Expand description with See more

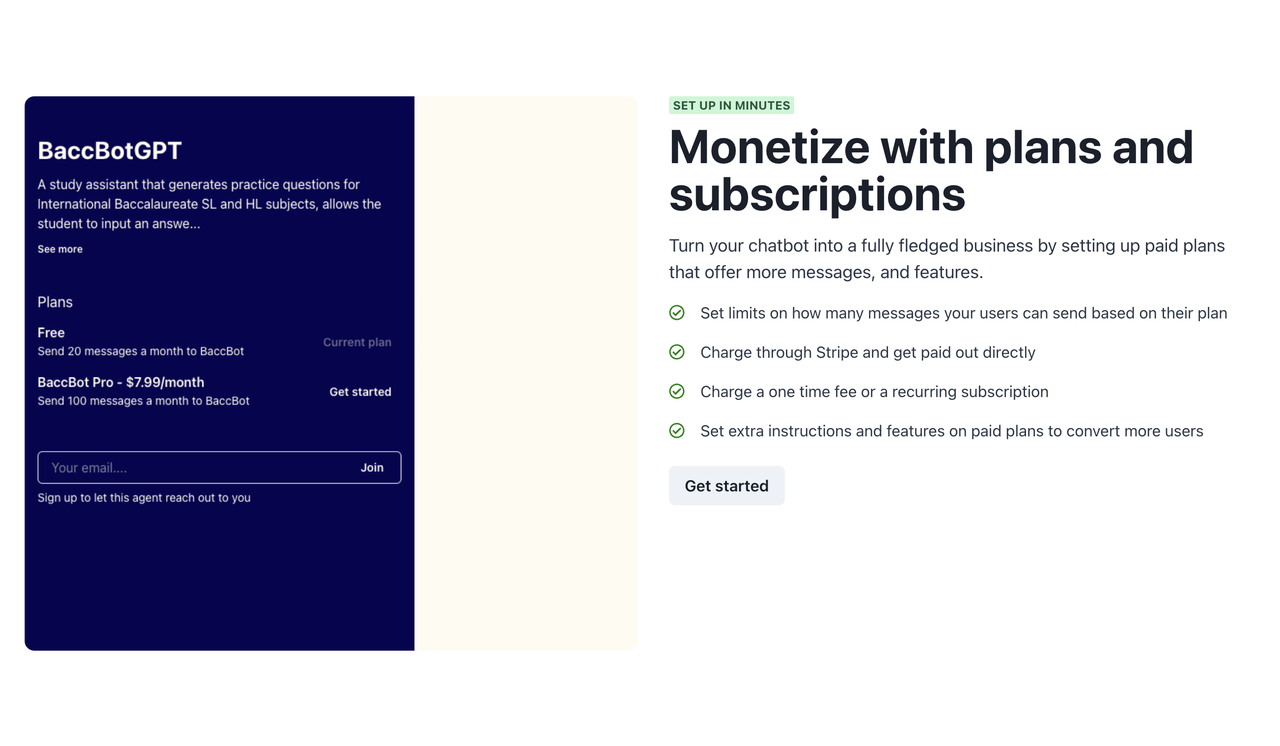coord(60,249)
